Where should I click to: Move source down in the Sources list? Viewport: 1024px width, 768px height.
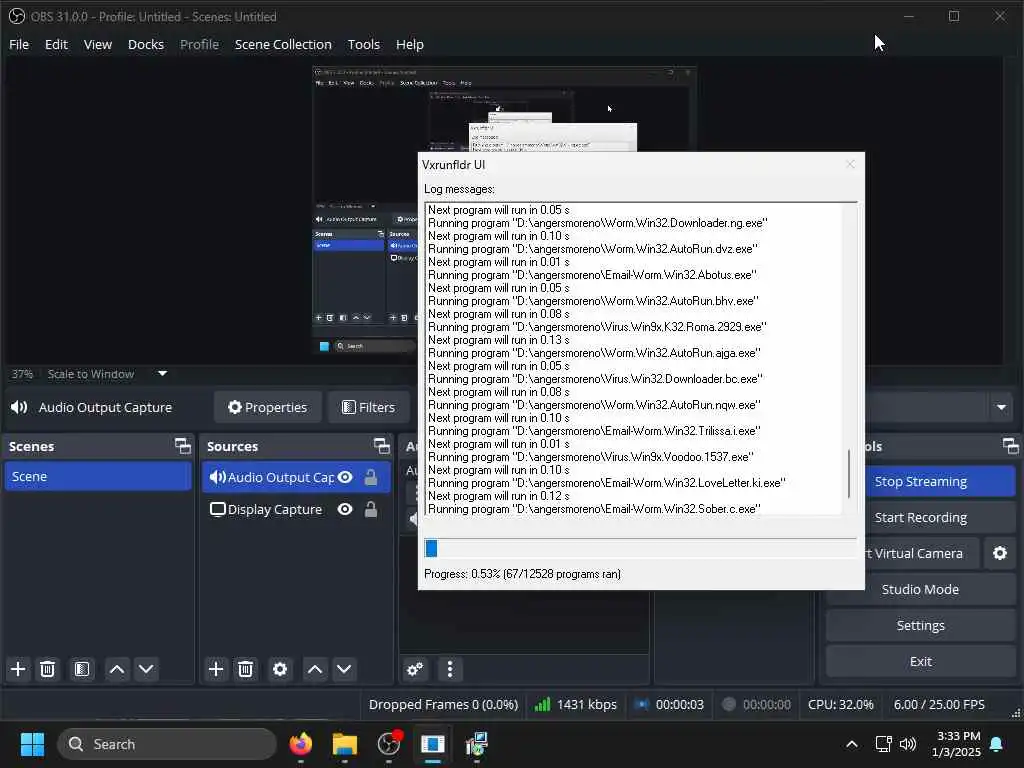344,669
